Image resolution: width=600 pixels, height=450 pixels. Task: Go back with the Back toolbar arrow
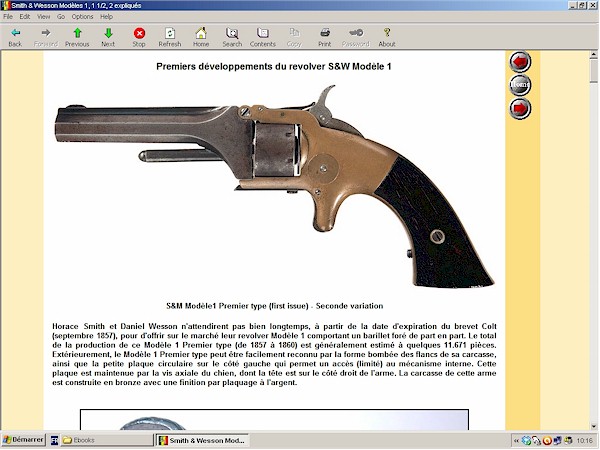point(15,38)
